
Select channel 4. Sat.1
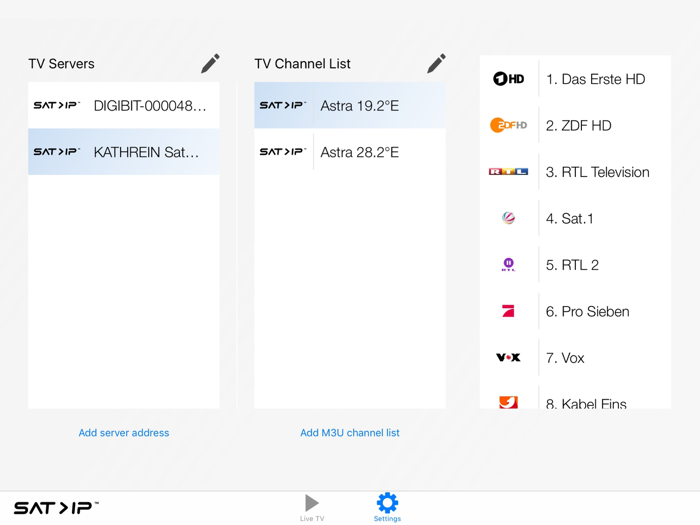(x=575, y=218)
